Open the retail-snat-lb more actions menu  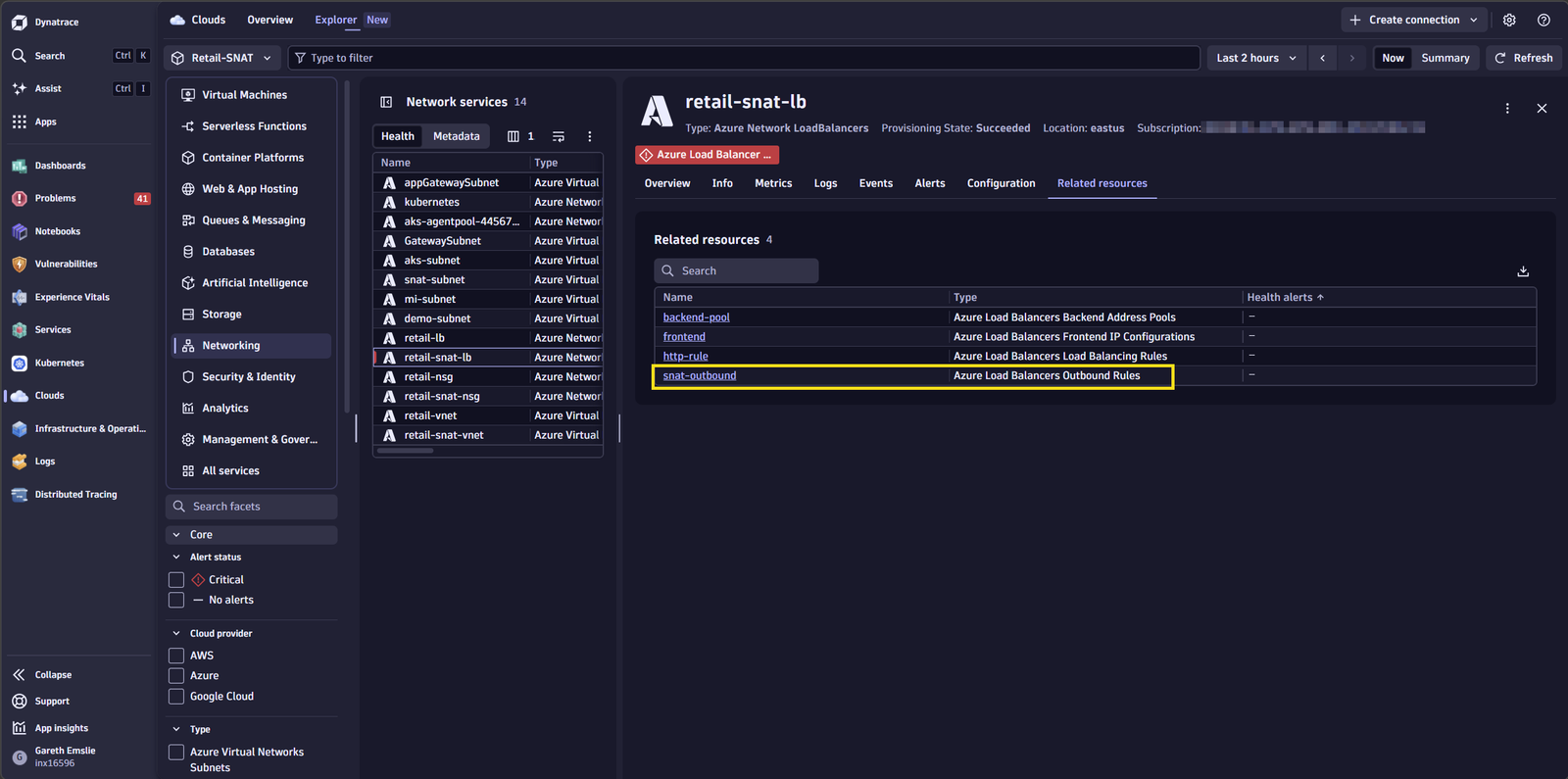click(1507, 108)
